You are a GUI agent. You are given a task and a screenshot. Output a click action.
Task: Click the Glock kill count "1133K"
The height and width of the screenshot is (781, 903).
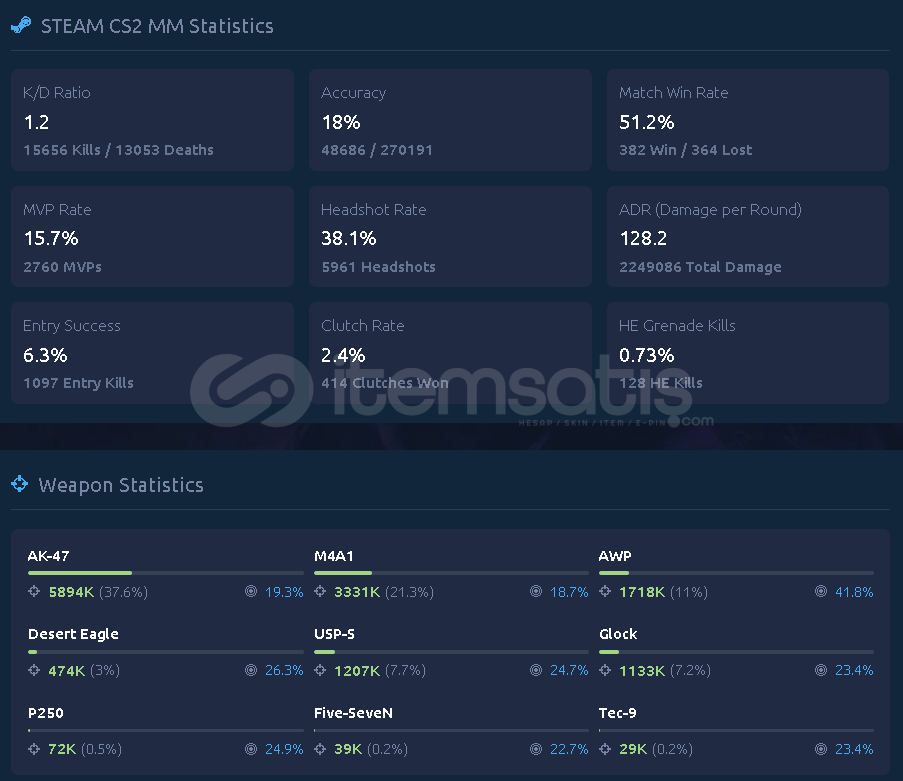(642, 671)
